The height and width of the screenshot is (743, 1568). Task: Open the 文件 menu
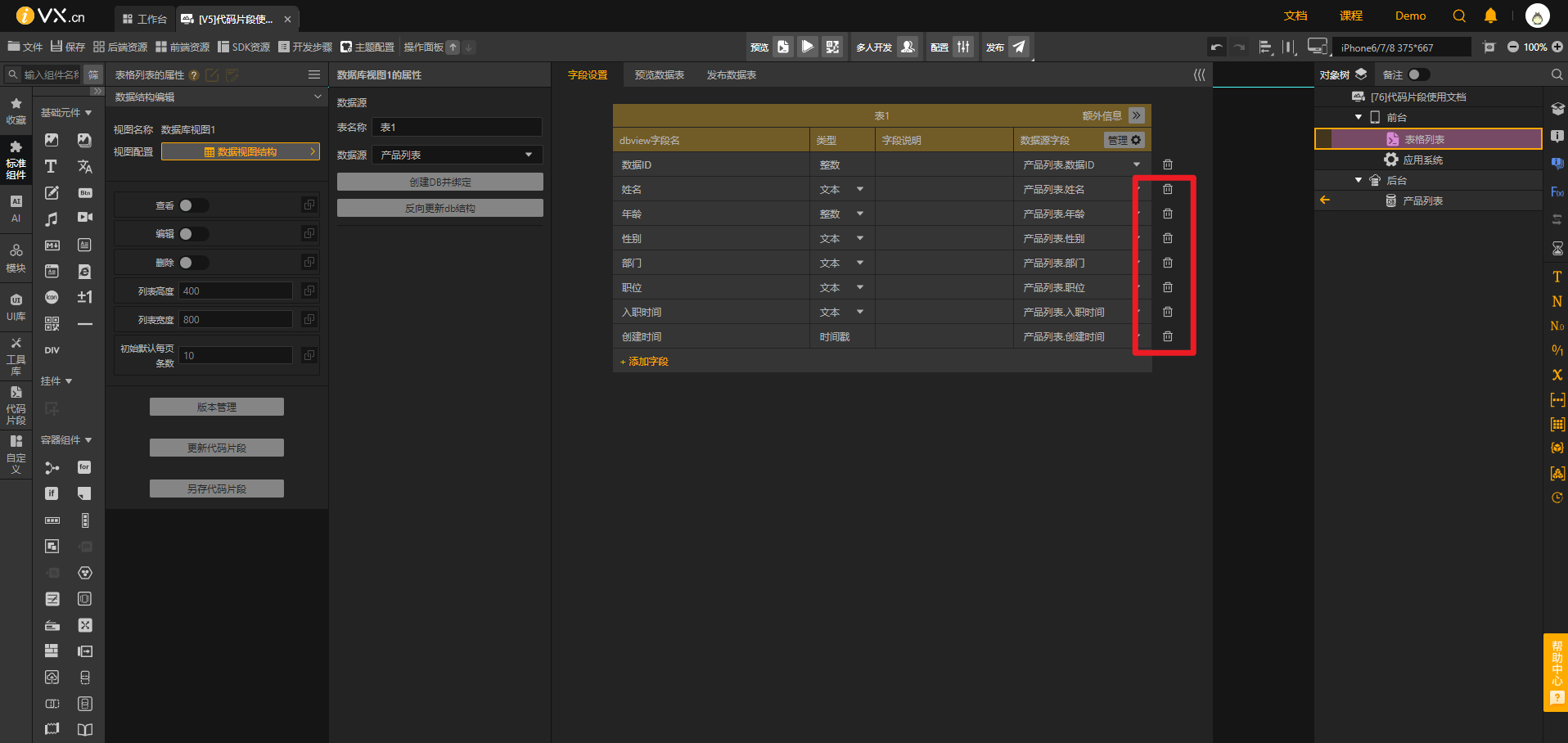click(x=25, y=47)
